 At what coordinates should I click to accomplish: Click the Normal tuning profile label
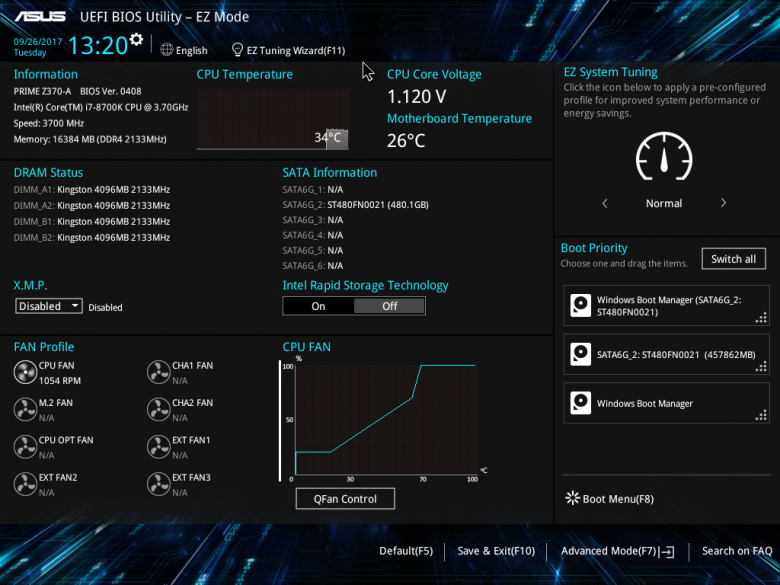(664, 203)
